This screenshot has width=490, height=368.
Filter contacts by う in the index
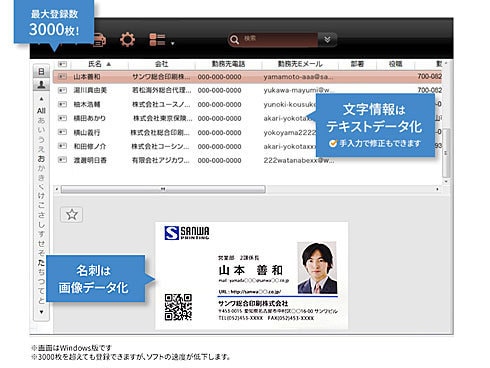click(41, 139)
